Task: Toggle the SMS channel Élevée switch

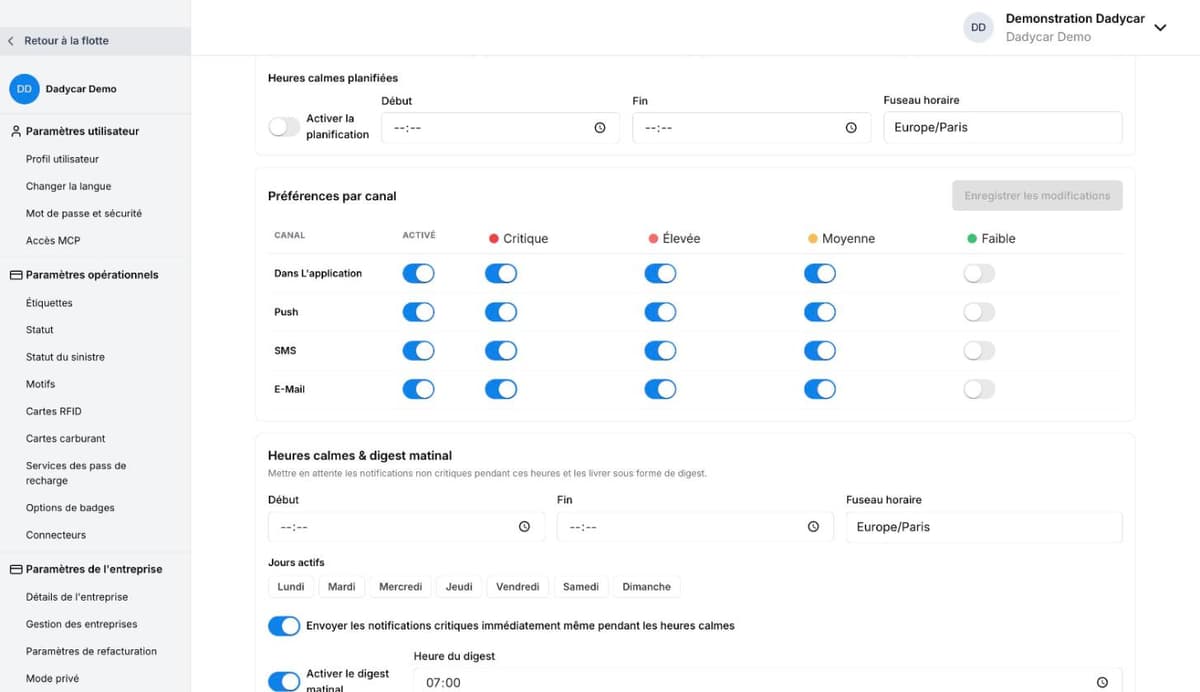Action: coord(660,351)
